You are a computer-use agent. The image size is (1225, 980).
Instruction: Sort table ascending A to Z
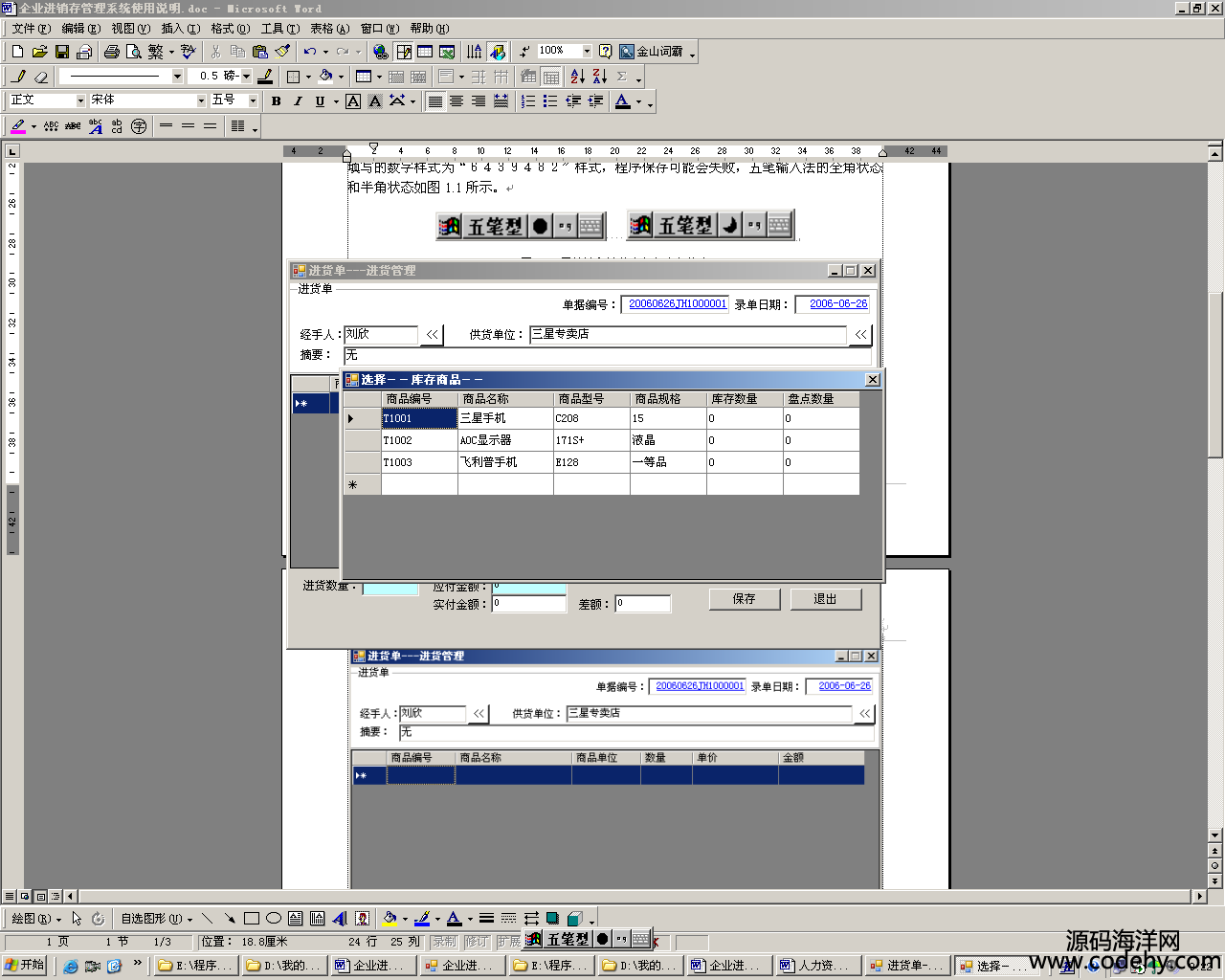(577, 77)
